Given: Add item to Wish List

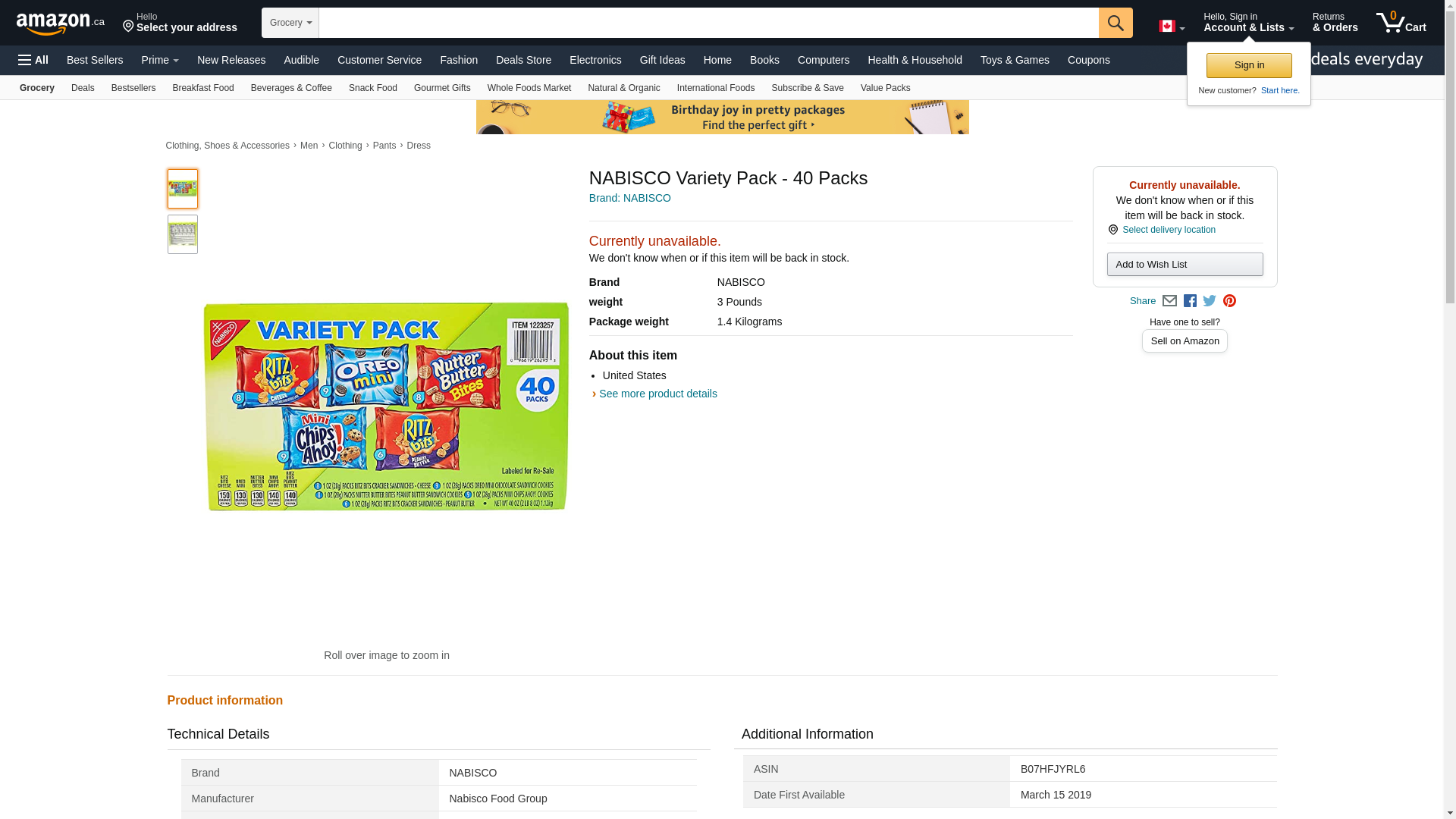Looking at the screenshot, I should pos(1185,264).
